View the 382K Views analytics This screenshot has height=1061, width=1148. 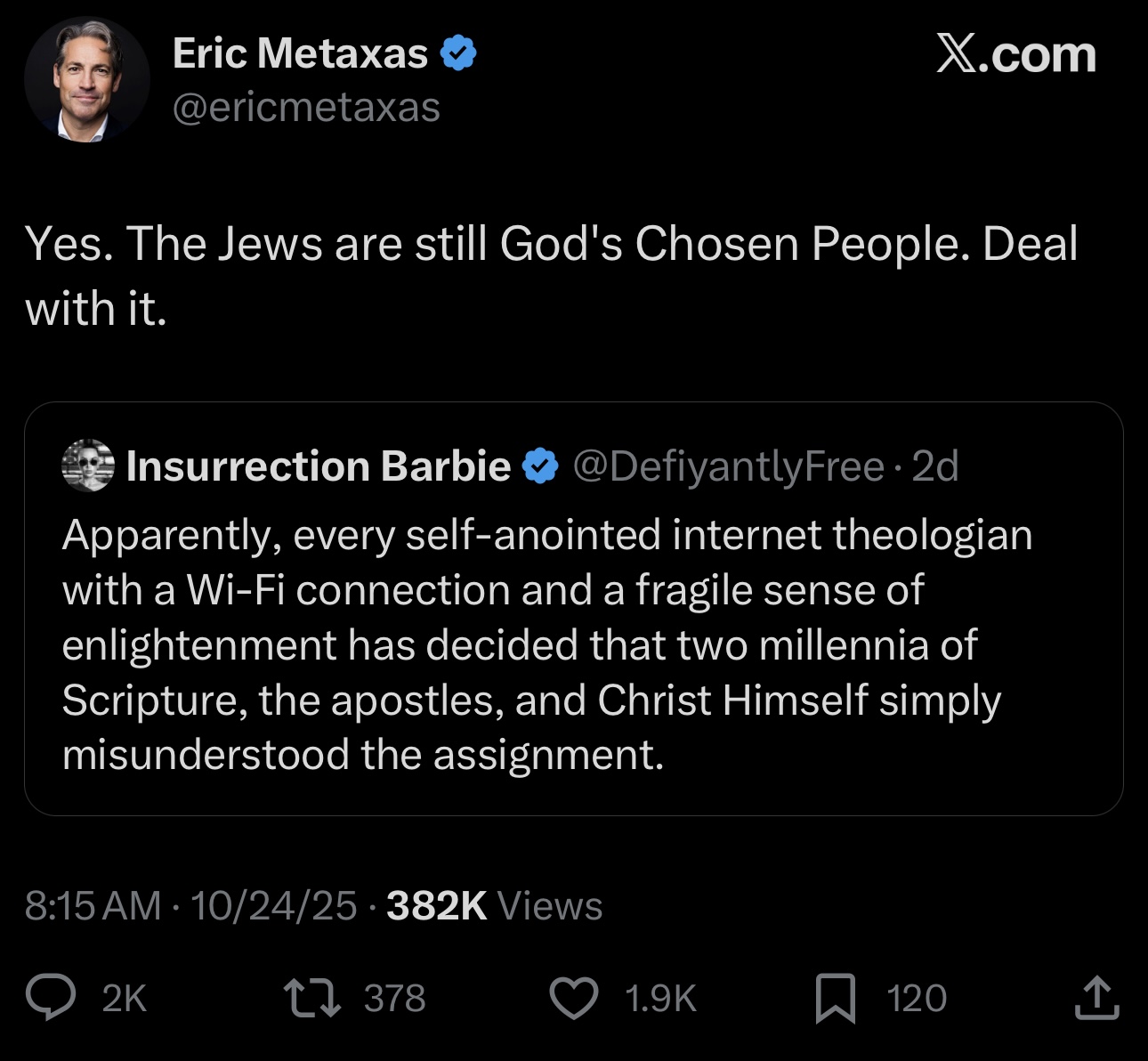click(494, 906)
